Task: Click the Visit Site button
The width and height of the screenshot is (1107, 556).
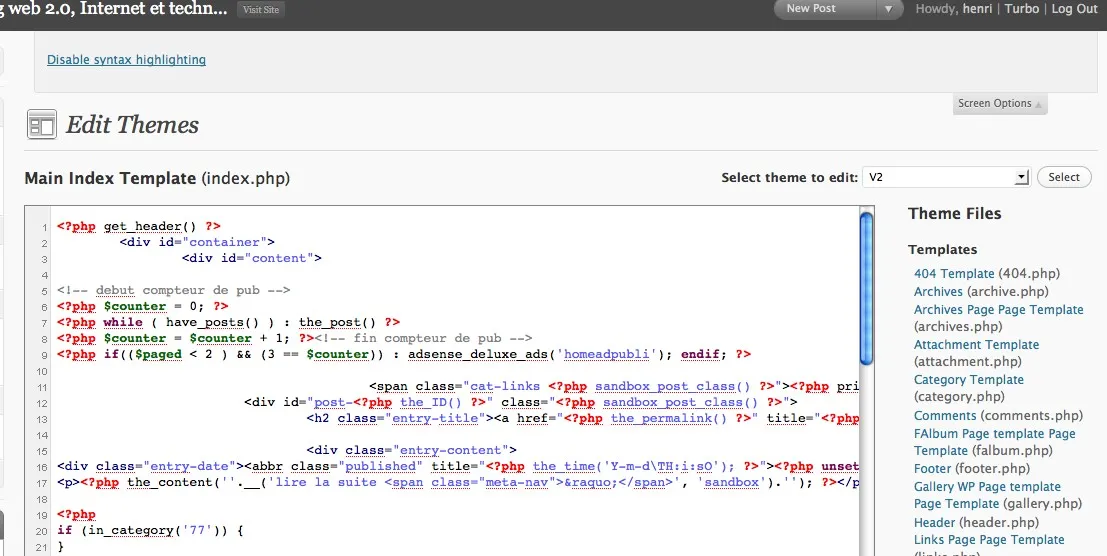Action: [261, 10]
